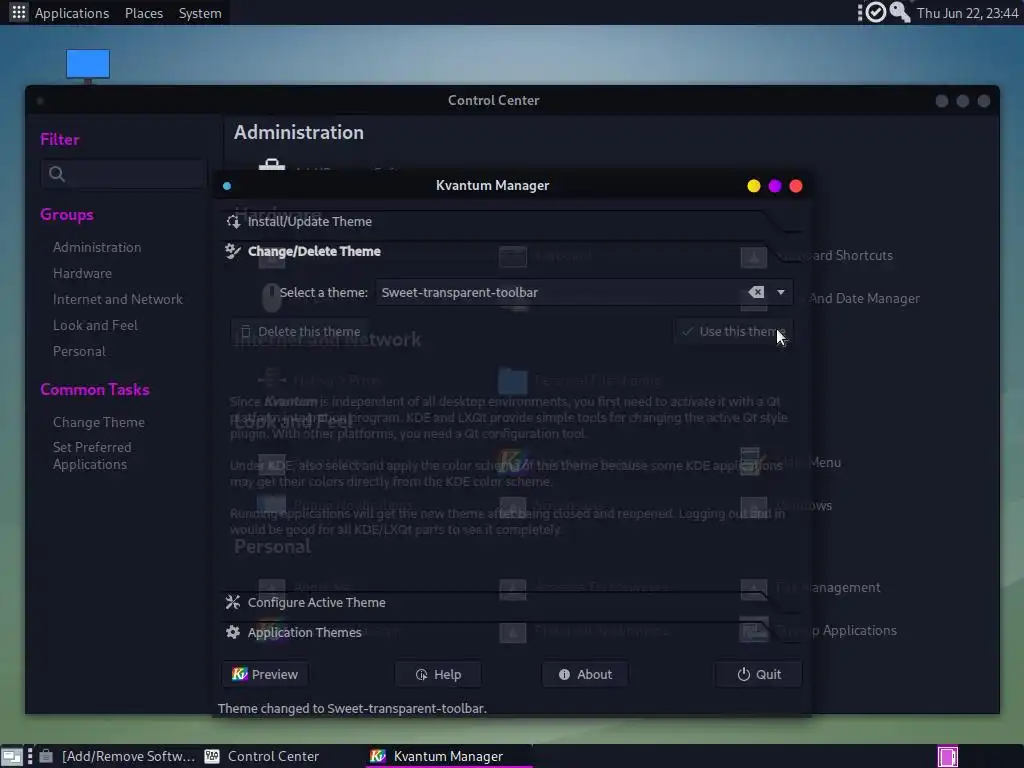Select Look and Feel group
1024x768 pixels.
95,326
